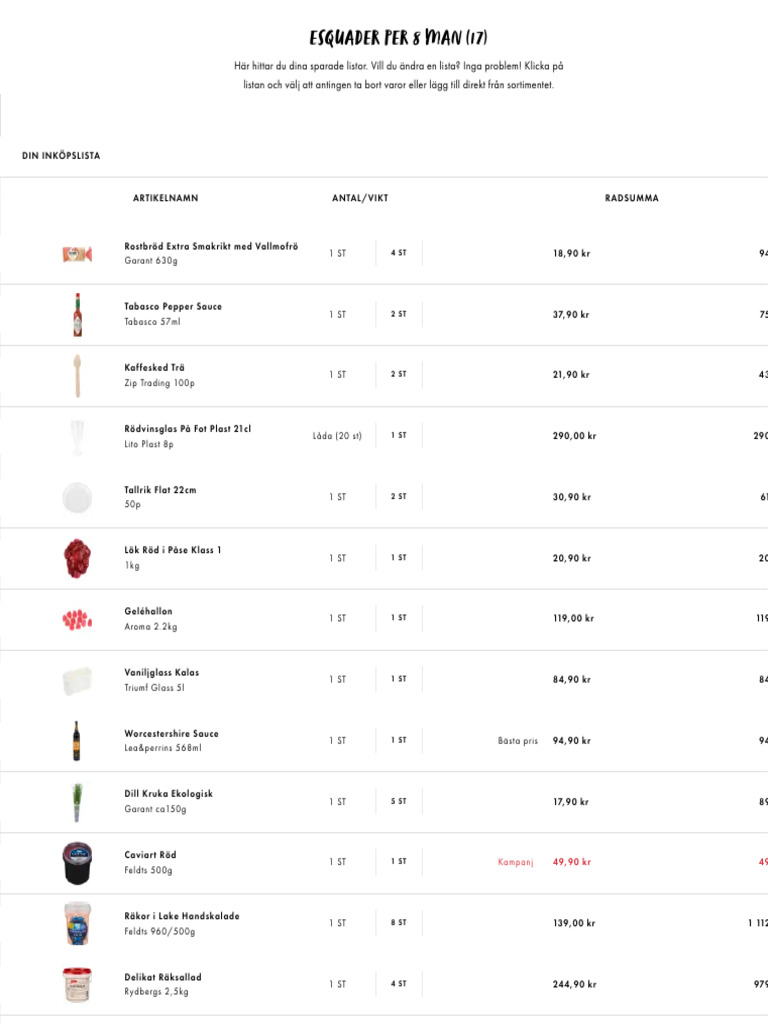Click the Räkor i Lake bucket image

(x=77, y=923)
